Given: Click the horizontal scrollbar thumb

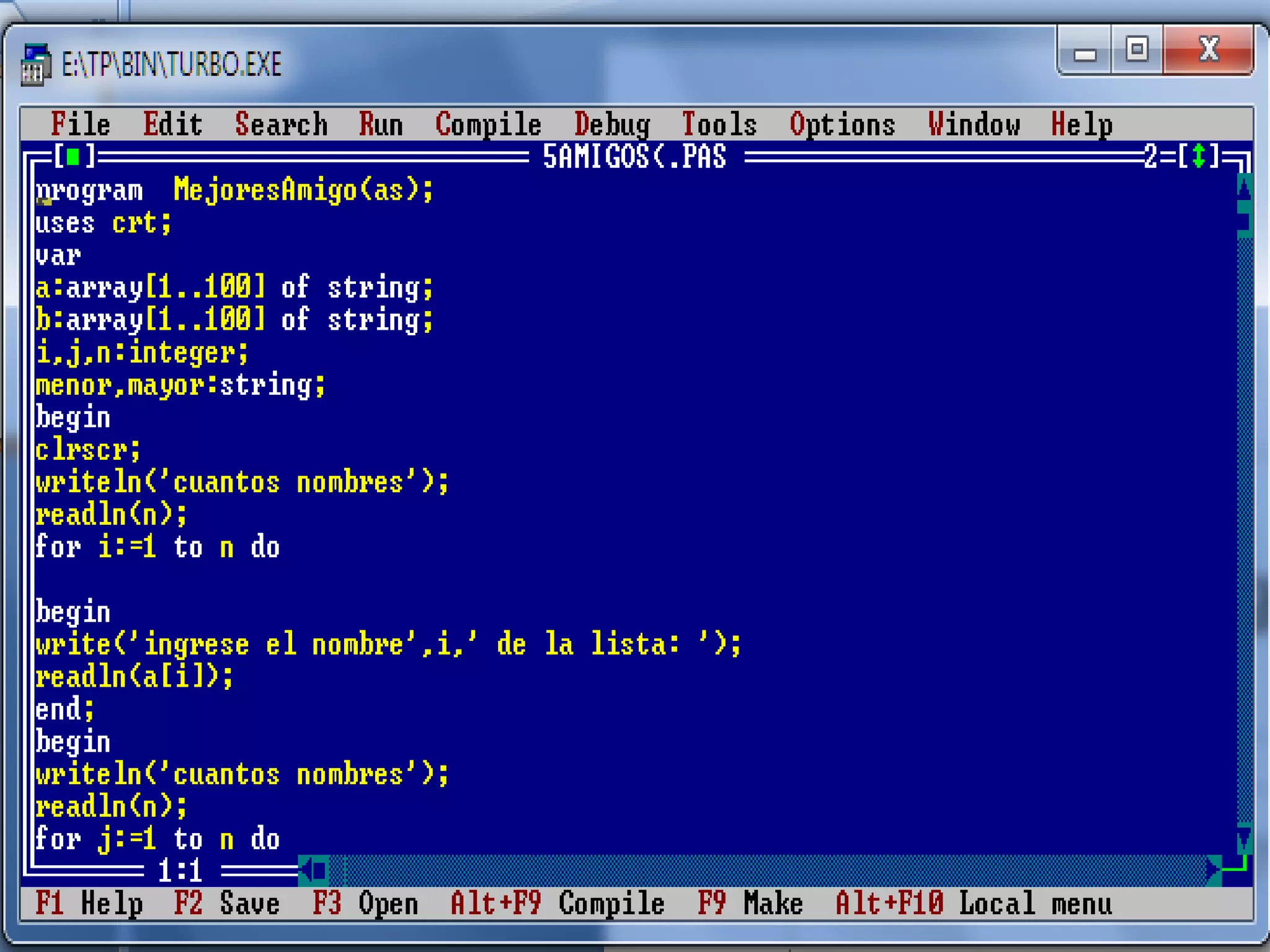Looking at the screenshot, I should coord(321,870).
